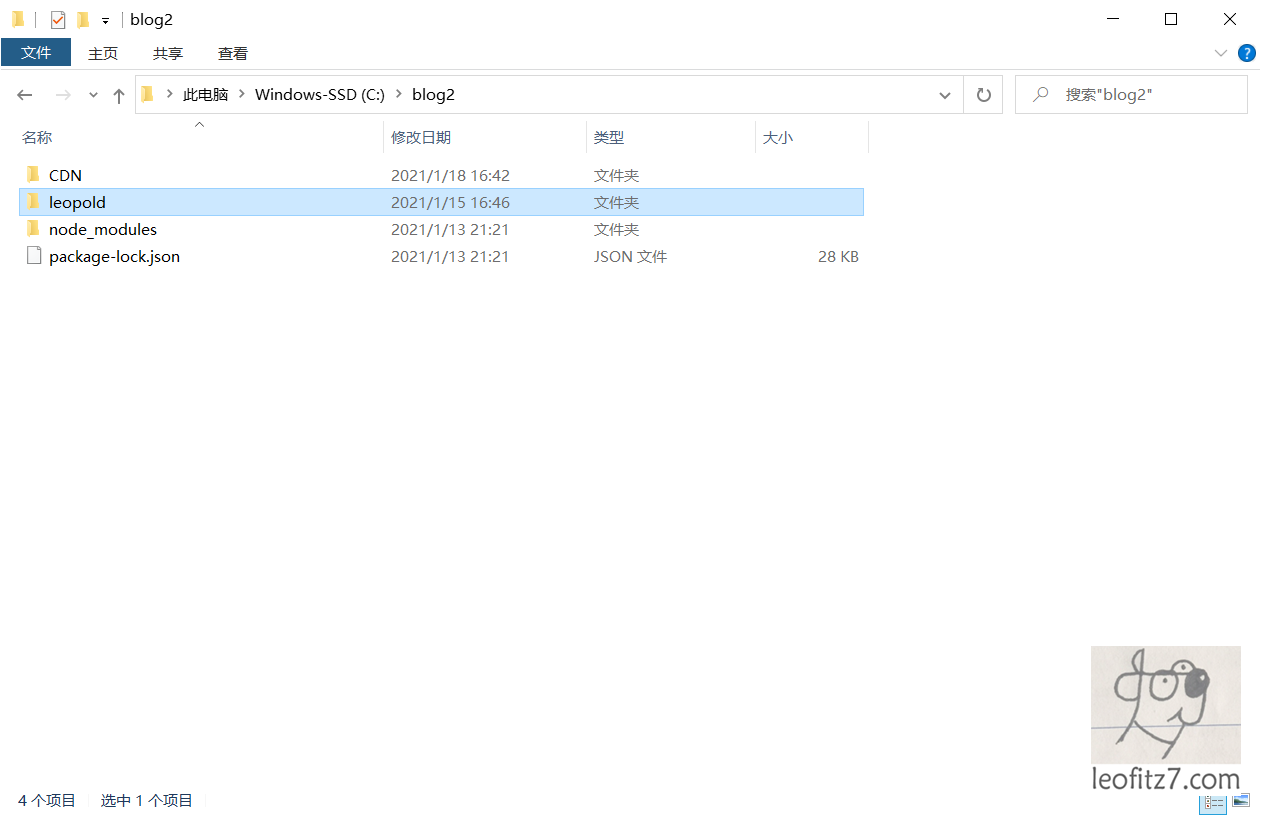Click Windows-SSD (C:) in the breadcrumb path
The image size is (1261, 816).
click(319, 95)
